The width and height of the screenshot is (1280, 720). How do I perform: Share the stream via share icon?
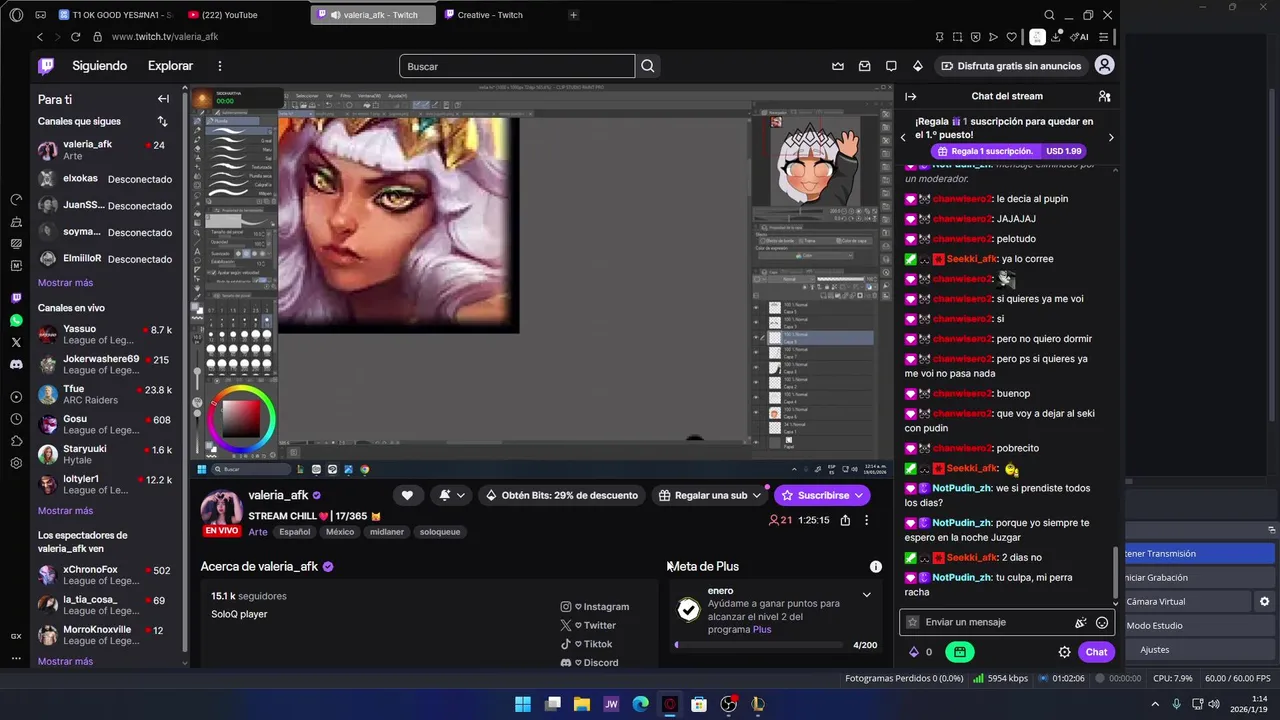tap(845, 520)
